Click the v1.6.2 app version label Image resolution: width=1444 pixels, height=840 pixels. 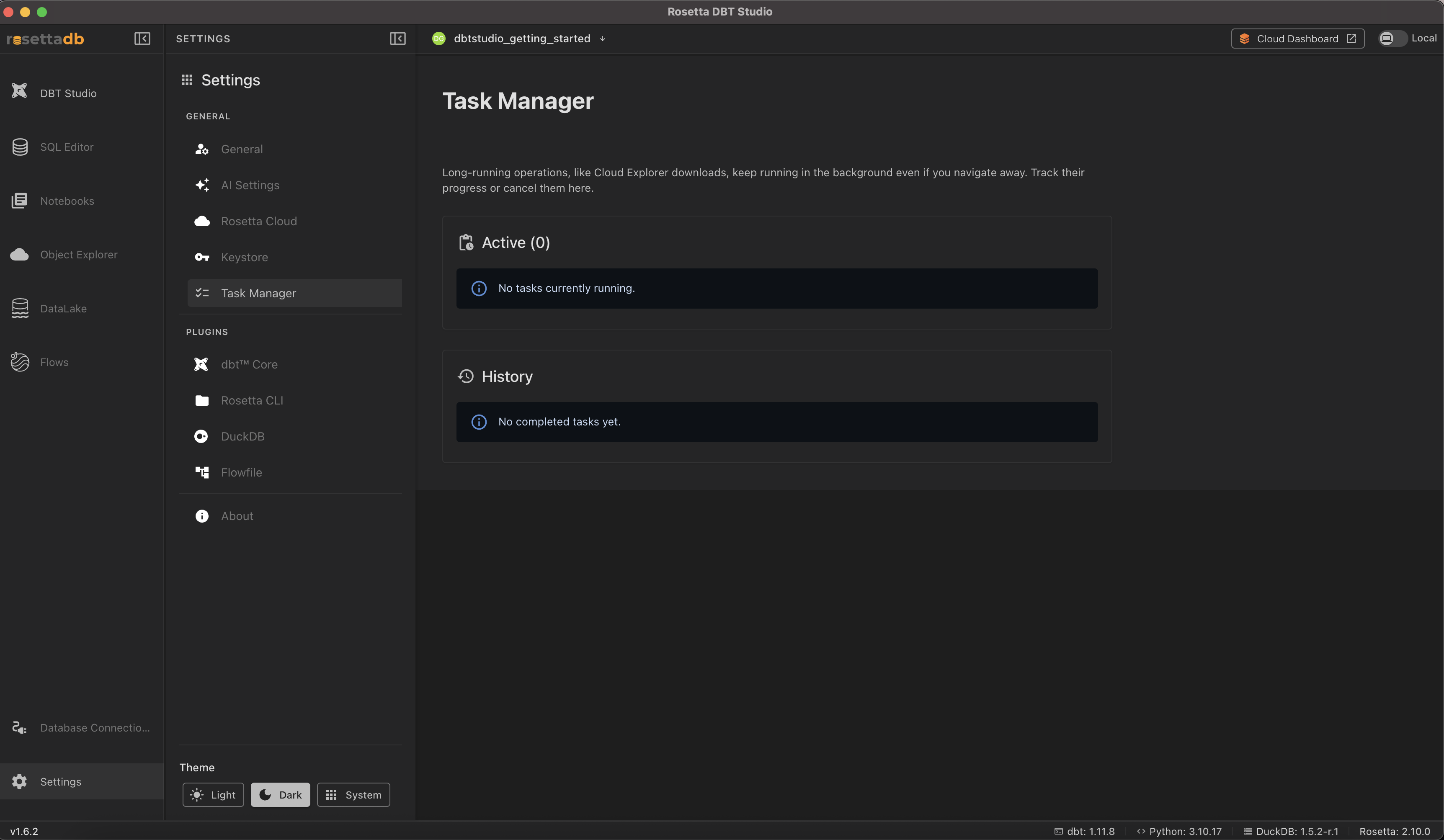24,831
